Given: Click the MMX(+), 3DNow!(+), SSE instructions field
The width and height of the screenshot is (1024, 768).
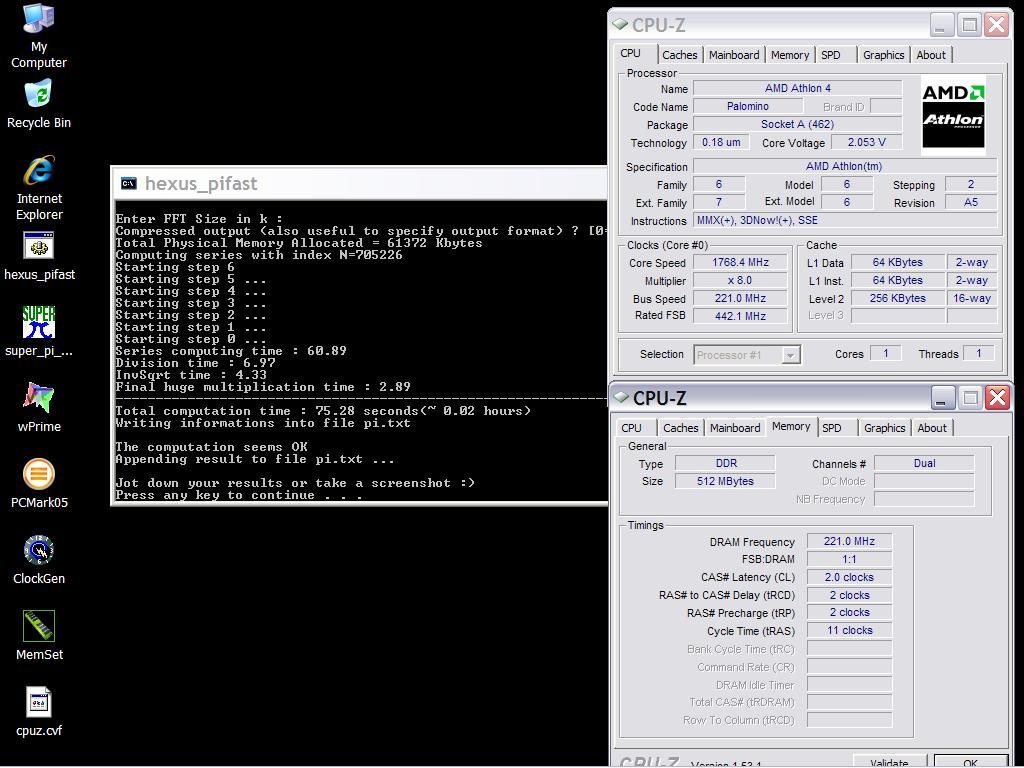Looking at the screenshot, I should click(x=844, y=220).
